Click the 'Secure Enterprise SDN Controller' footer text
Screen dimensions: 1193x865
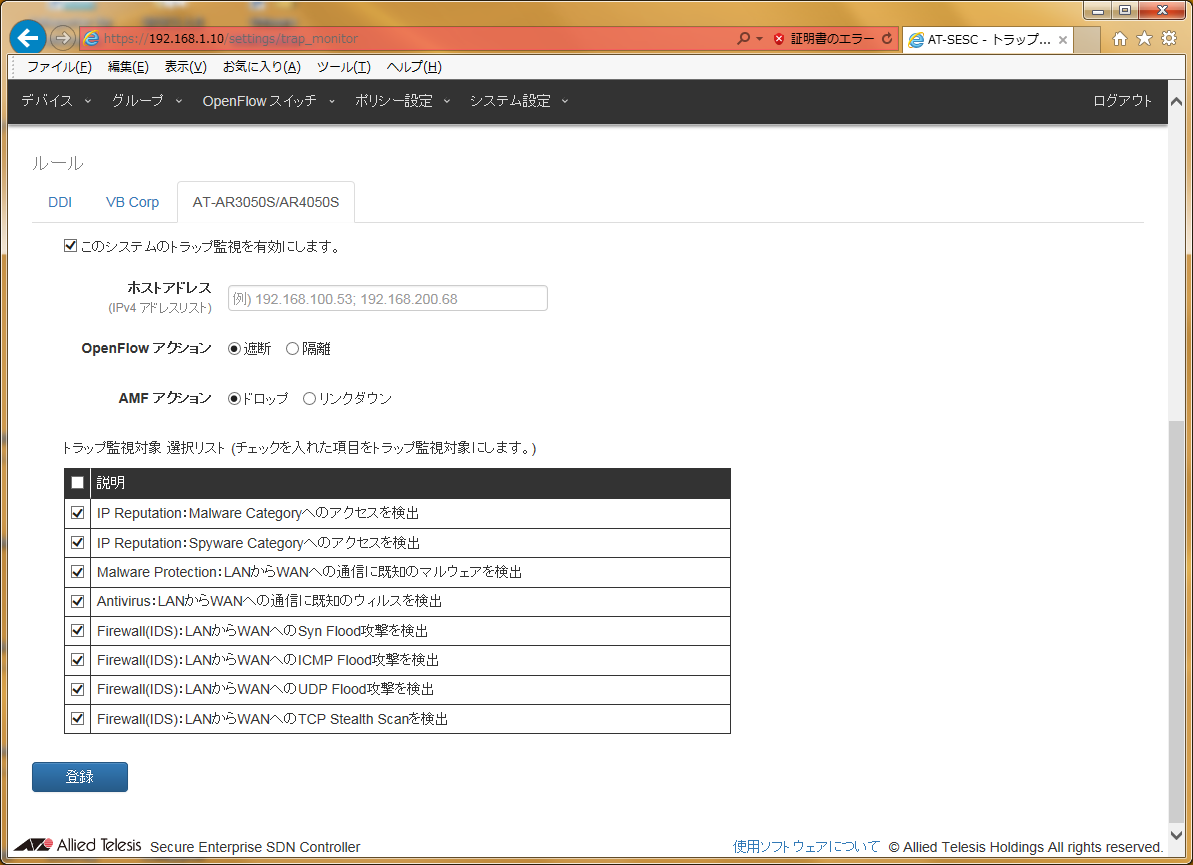pos(255,847)
